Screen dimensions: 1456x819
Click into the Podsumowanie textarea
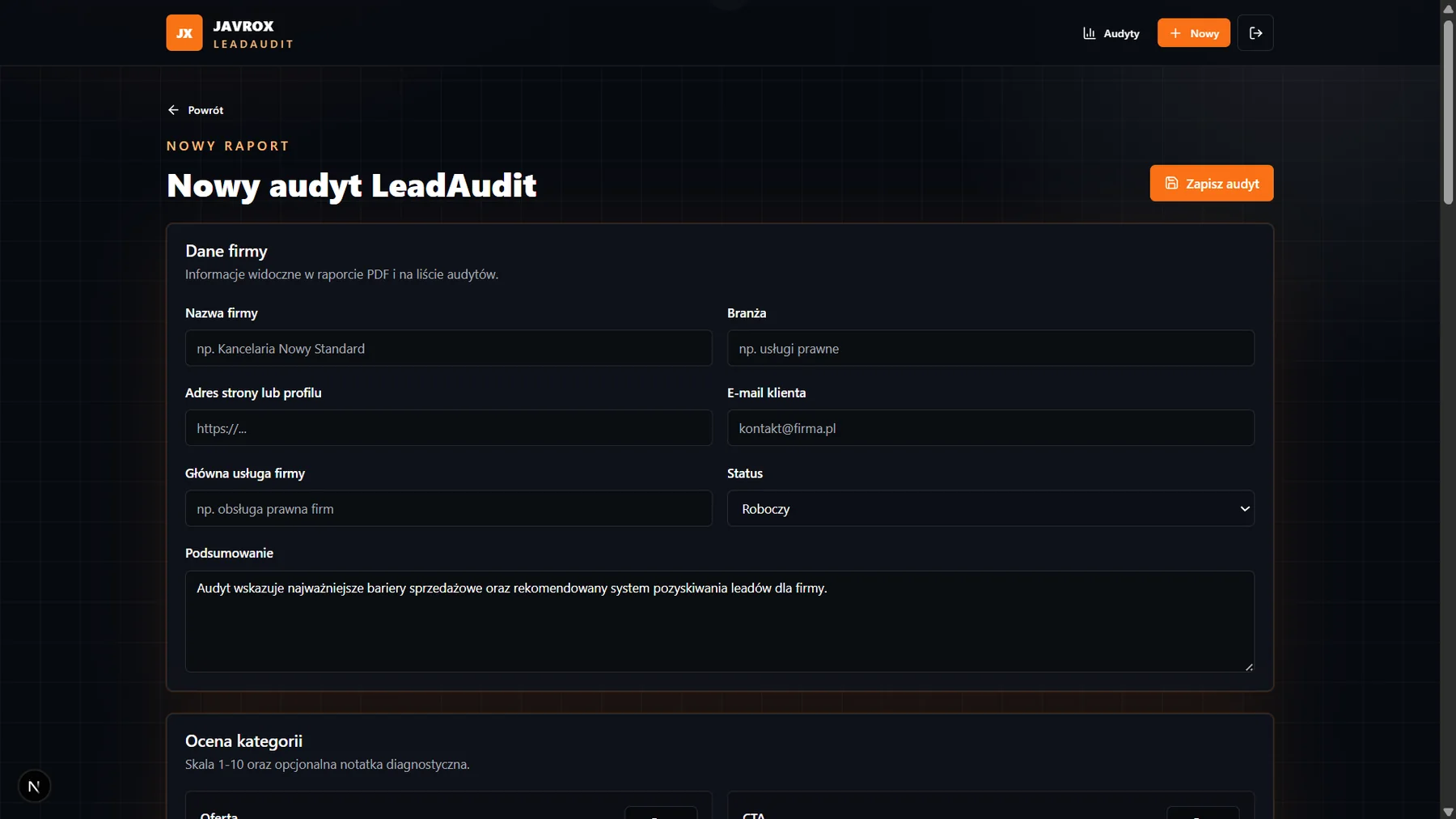click(719, 622)
